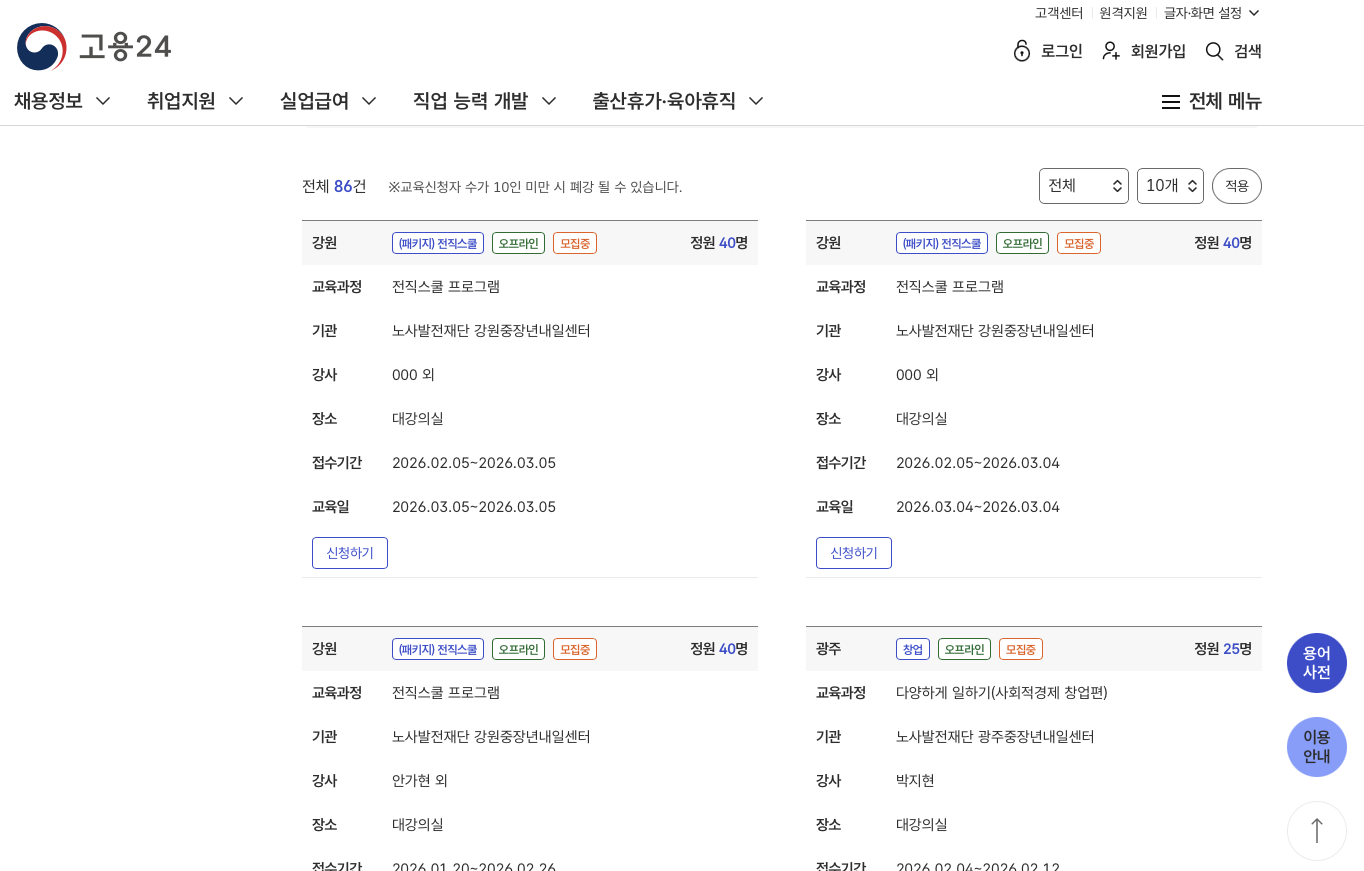This screenshot has width=1364, height=871.
Task: Open the 채용정보 menu
Action: coord(51,101)
